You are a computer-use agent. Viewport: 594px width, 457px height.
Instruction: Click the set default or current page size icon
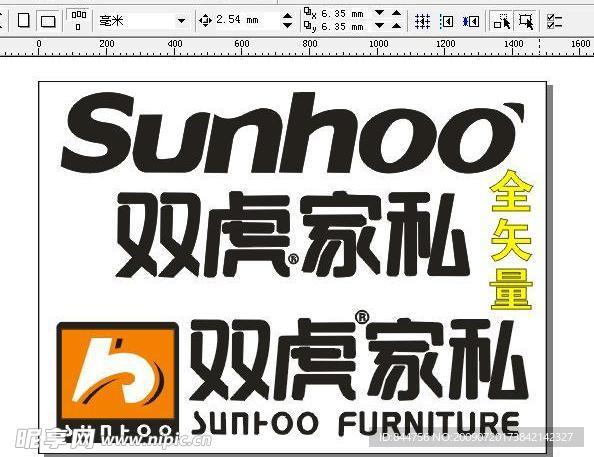click(78, 20)
